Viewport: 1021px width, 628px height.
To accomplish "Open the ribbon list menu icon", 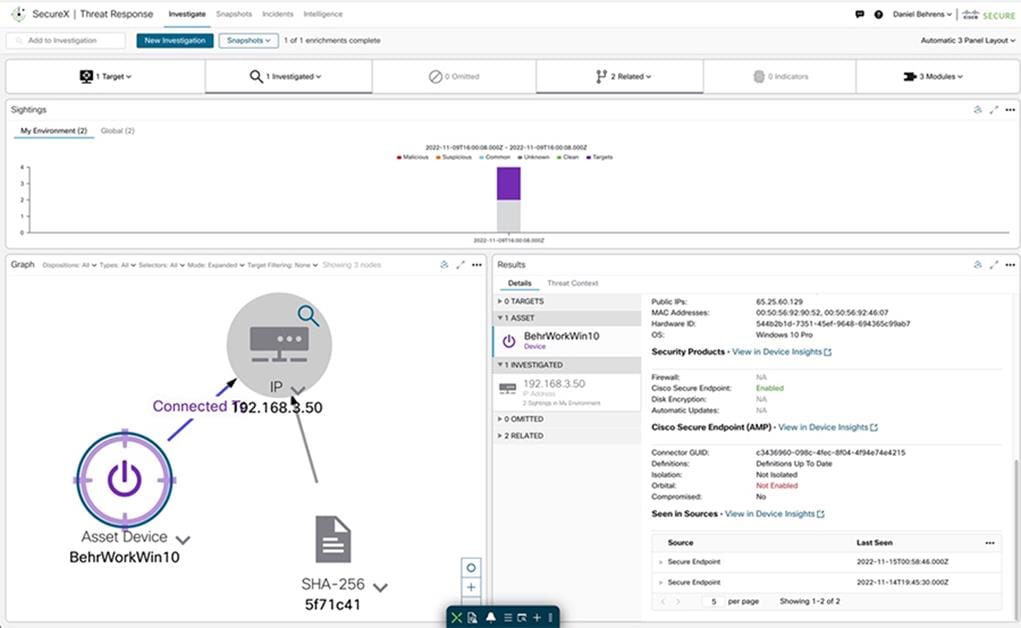I will (x=508, y=618).
